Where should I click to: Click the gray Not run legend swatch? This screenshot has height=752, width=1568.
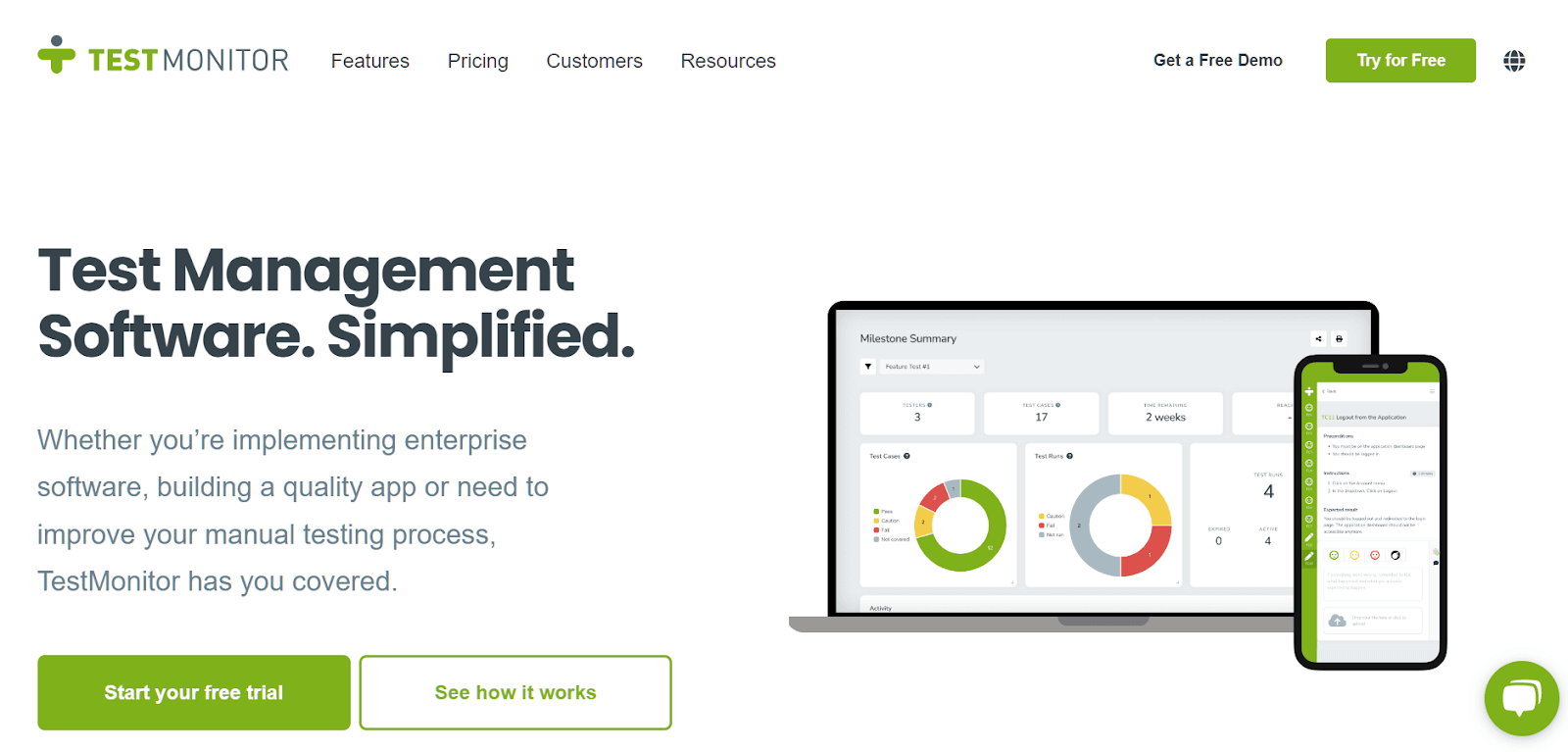click(1042, 534)
